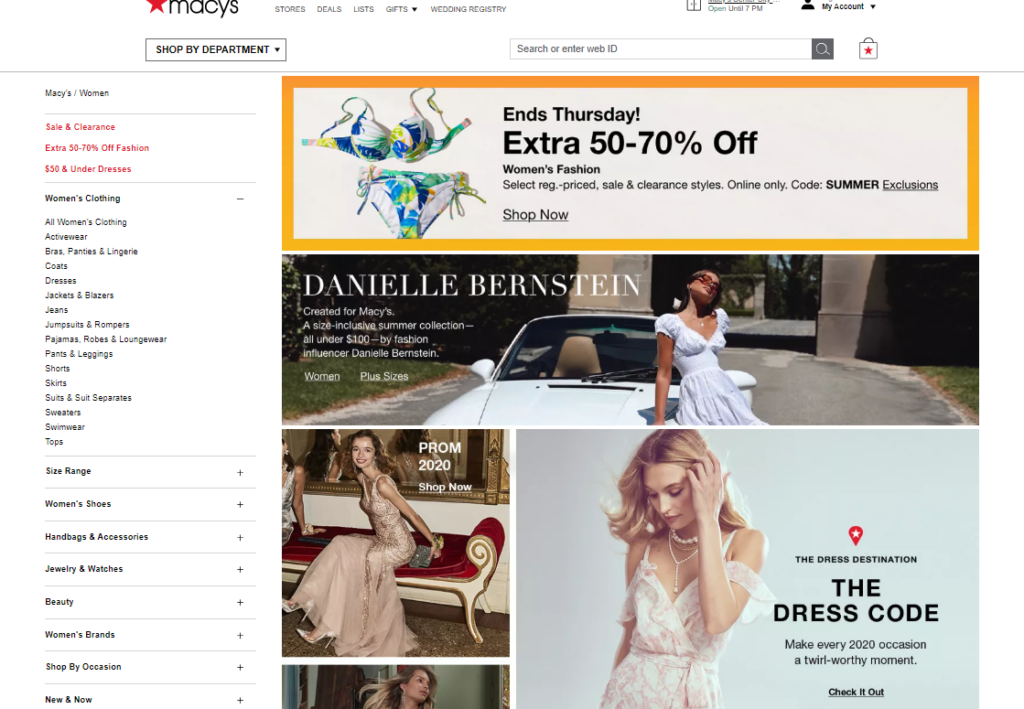Click Shop Now in the sale banner
The image size is (1024, 709).
[x=536, y=215]
